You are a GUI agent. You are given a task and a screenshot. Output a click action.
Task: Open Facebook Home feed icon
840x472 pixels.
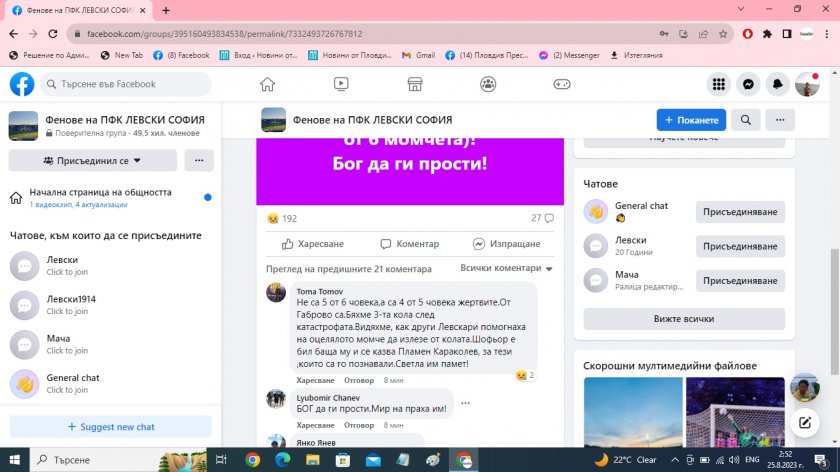267,85
